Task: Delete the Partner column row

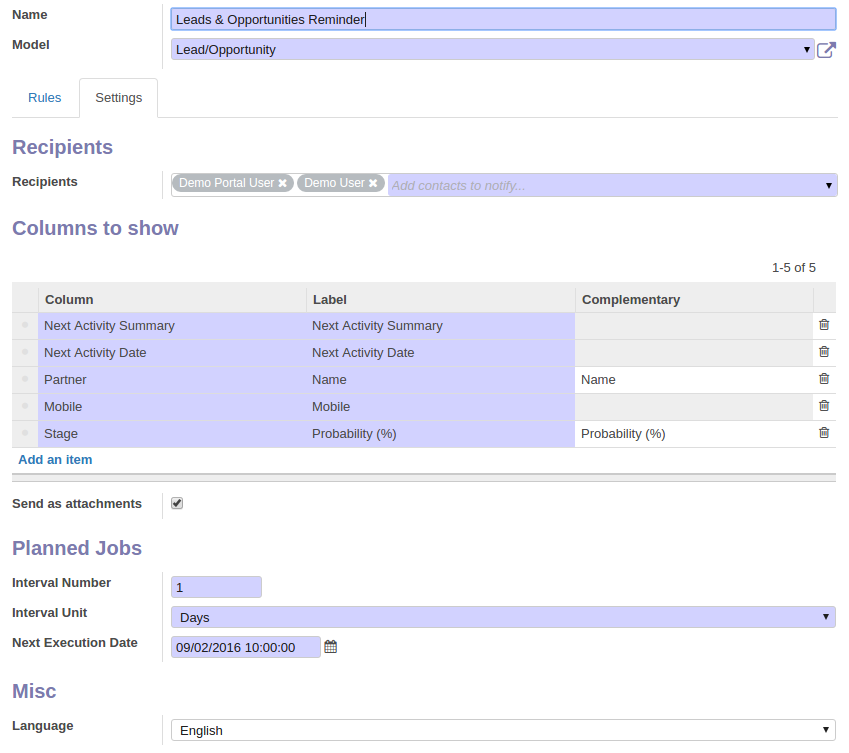Action: tap(824, 379)
